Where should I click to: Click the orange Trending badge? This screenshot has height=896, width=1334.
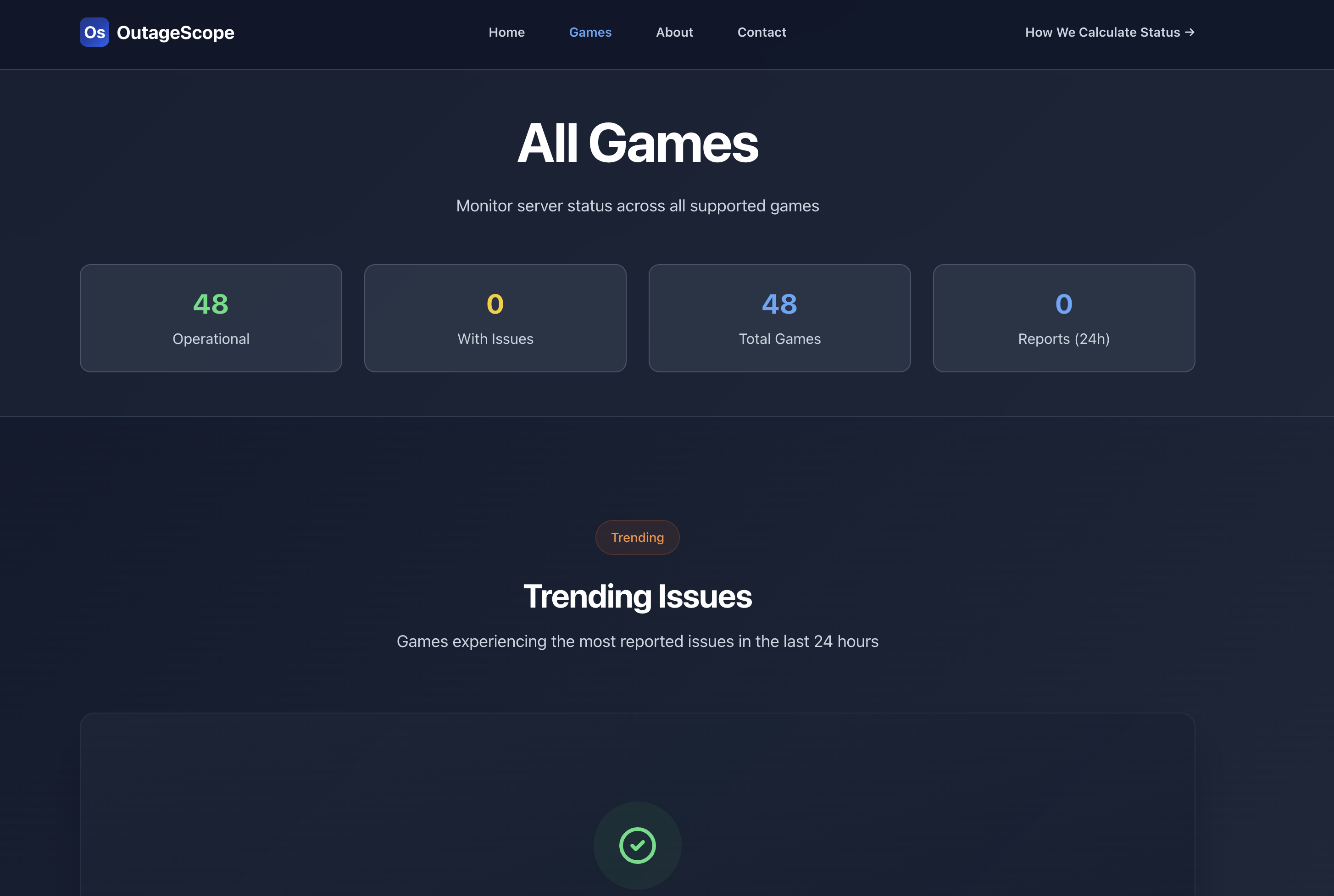pos(637,537)
